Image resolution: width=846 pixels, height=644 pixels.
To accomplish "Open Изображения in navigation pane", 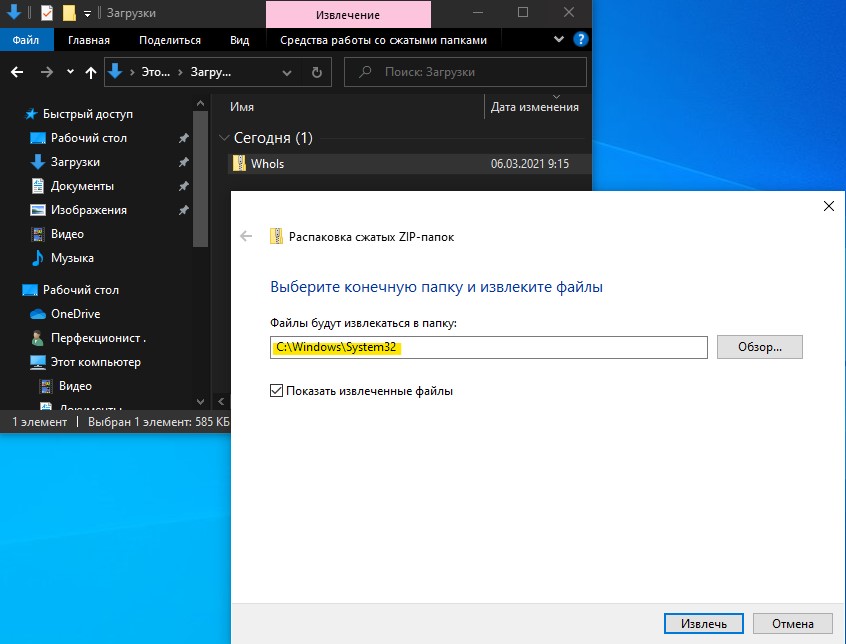I will [x=88, y=210].
